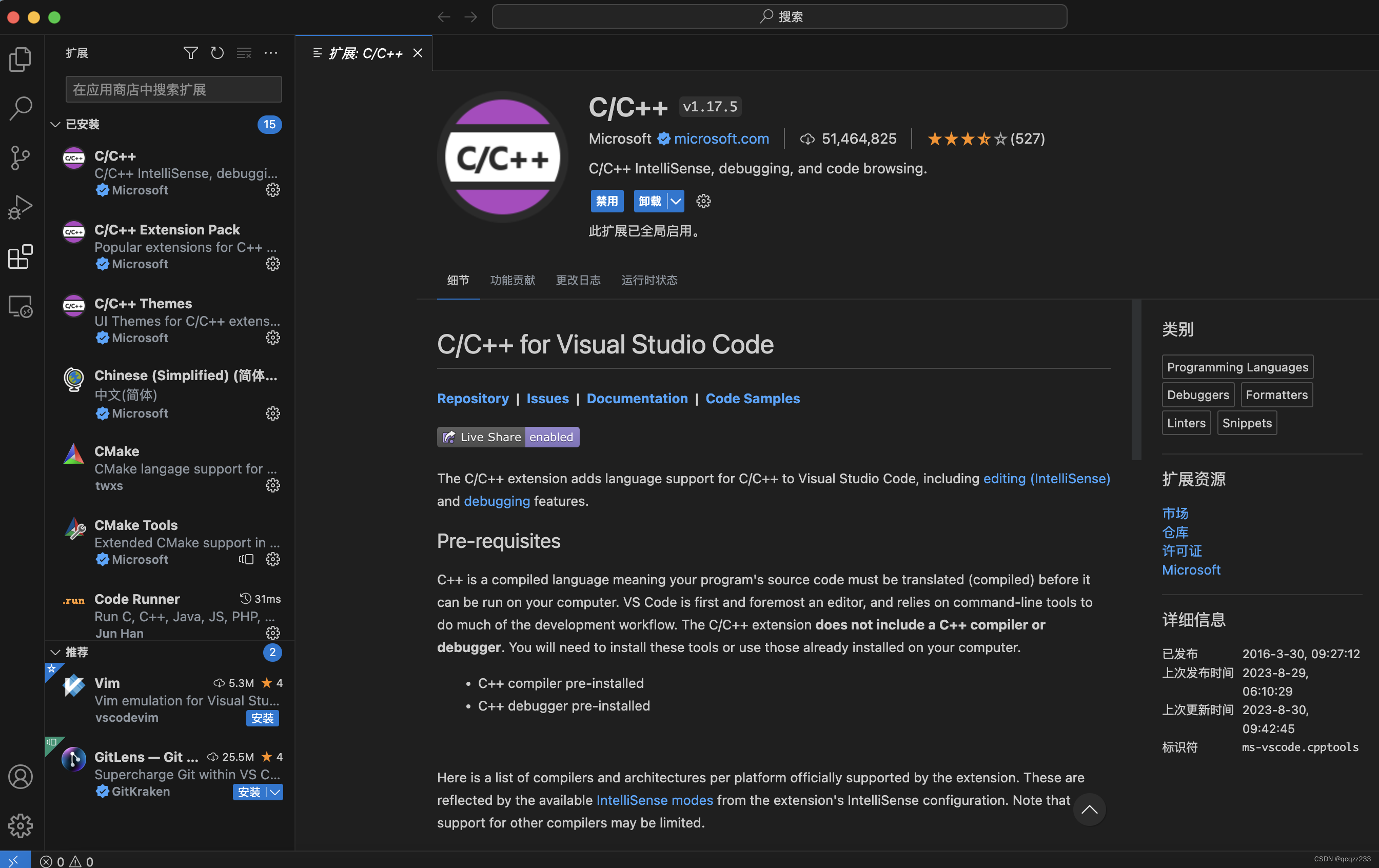Click the more actions ellipsis in Extensions panel
1379x868 pixels.
[271, 53]
